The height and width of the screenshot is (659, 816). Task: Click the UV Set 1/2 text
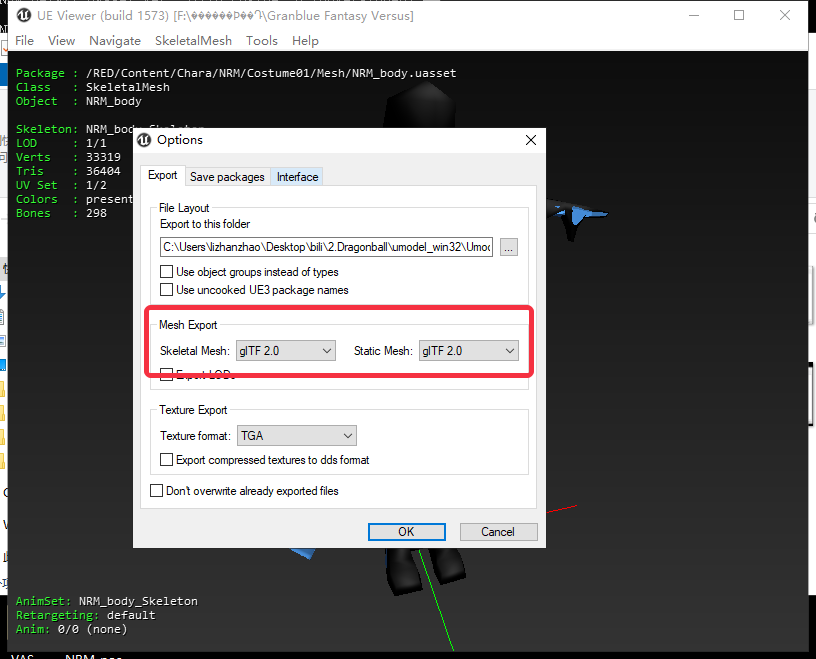pos(96,185)
